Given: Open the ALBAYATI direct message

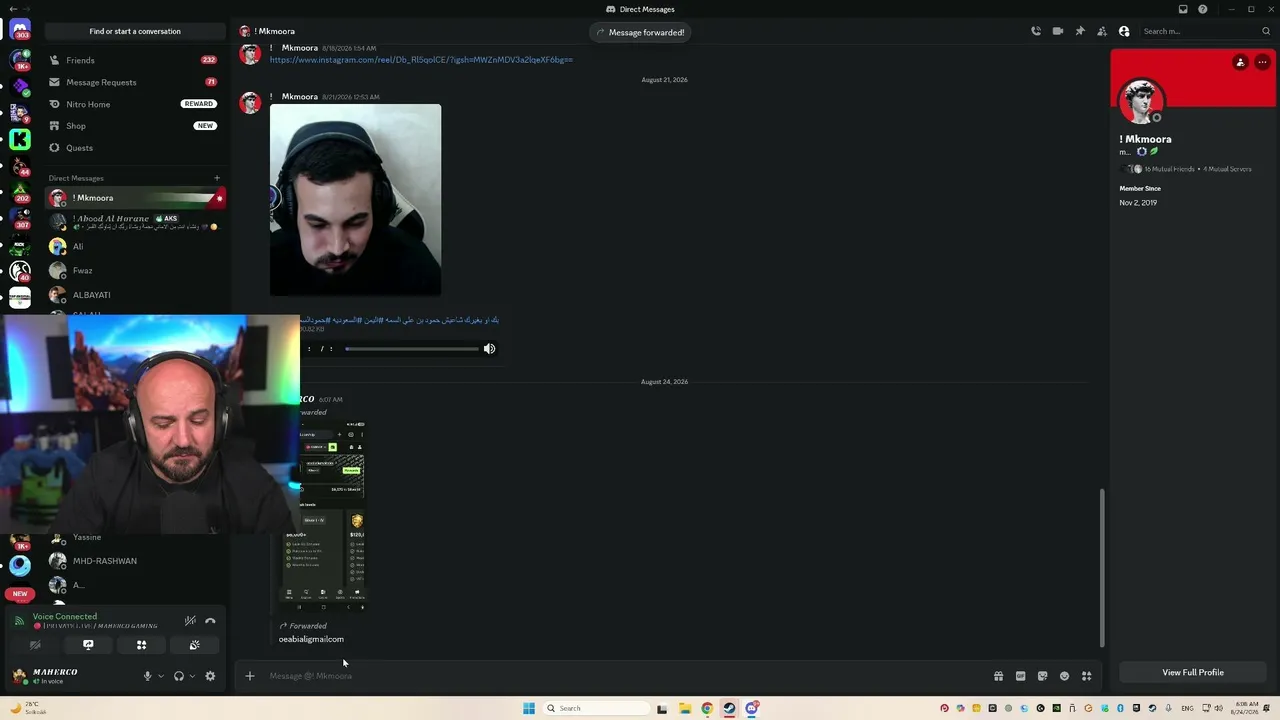Looking at the screenshot, I should pyautogui.click(x=135, y=295).
